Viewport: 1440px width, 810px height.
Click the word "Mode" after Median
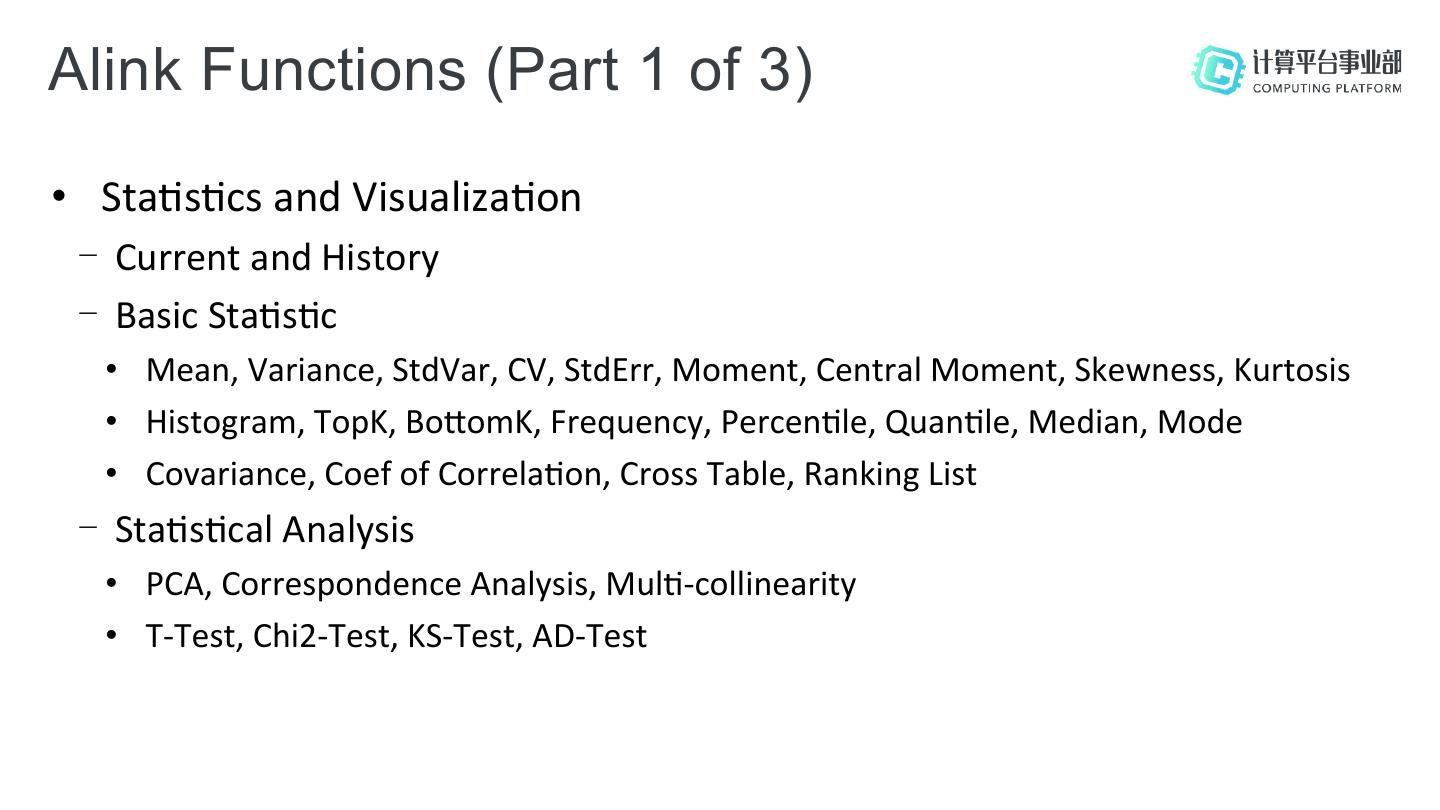(1199, 422)
